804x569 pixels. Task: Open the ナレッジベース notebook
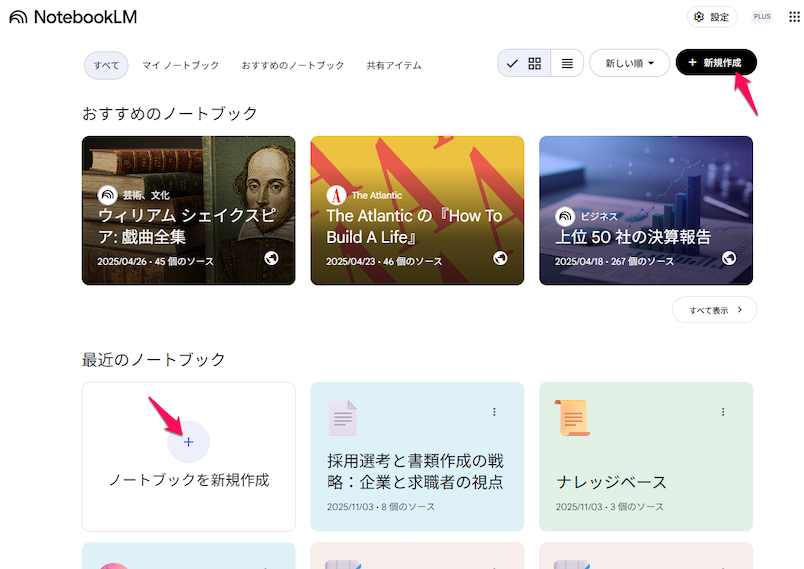coord(646,457)
